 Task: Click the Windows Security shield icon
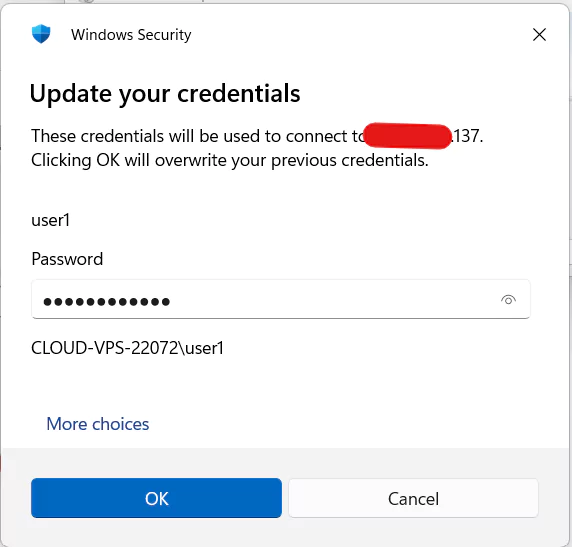pos(41,34)
